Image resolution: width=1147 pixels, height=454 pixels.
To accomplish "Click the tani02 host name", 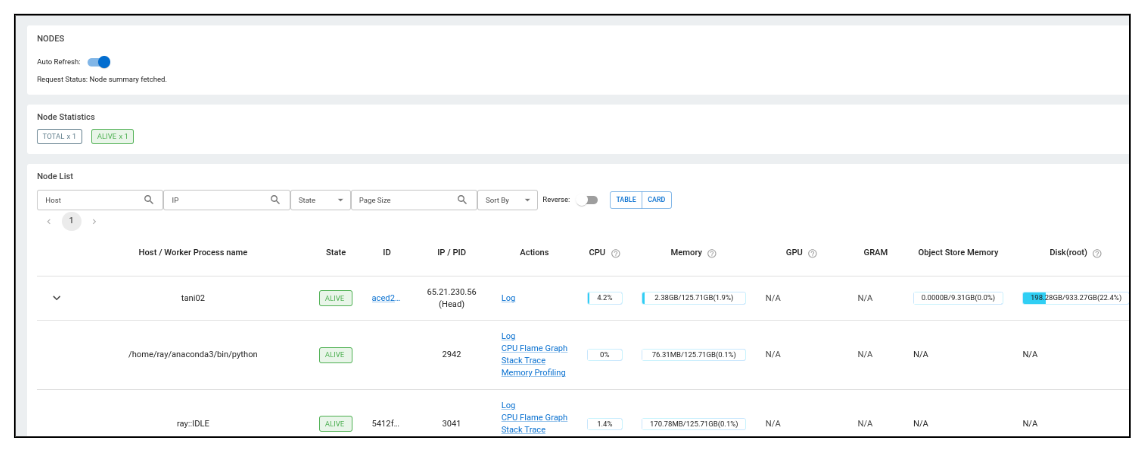I will [193, 298].
